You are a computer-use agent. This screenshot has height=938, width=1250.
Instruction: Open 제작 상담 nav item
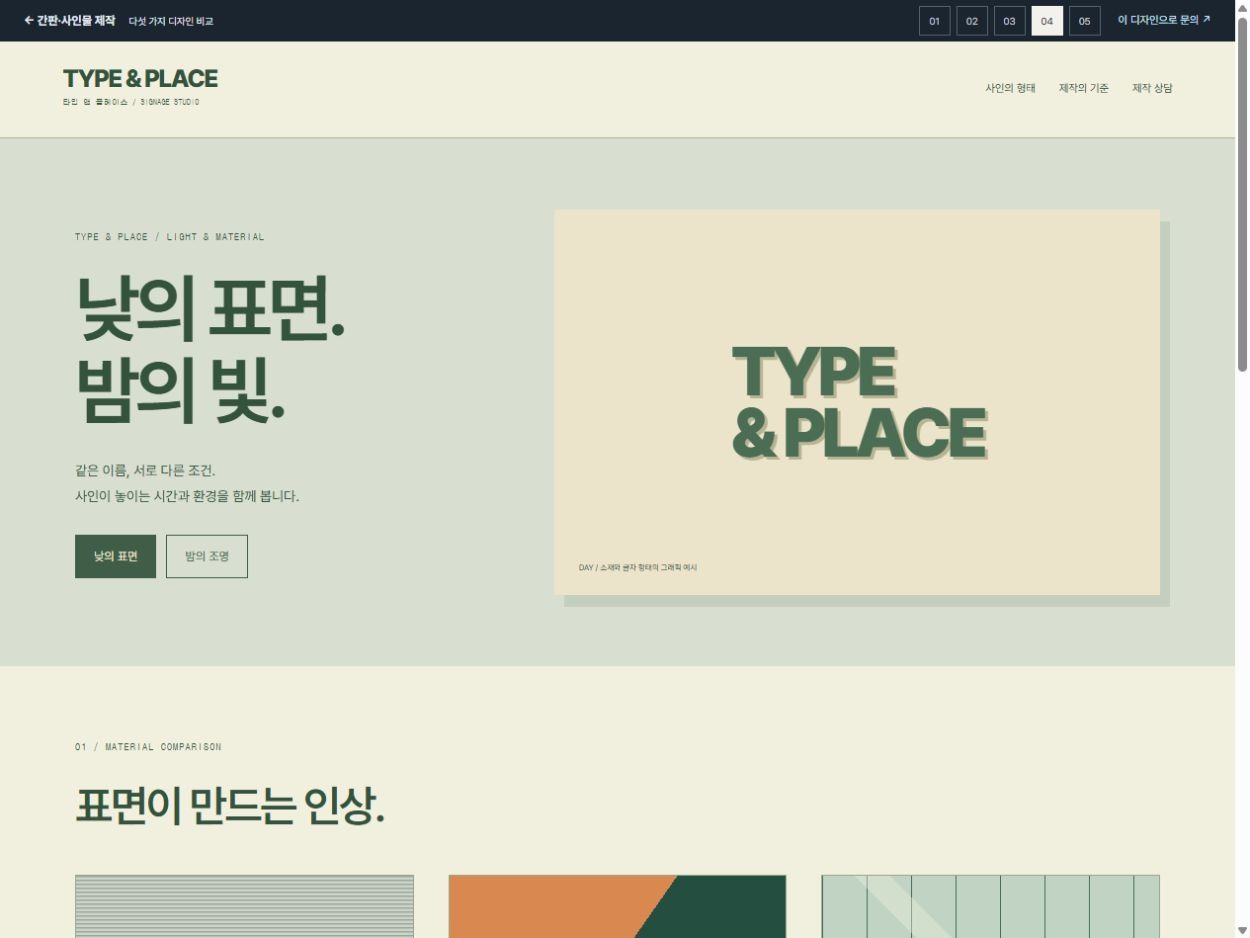click(1152, 88)
